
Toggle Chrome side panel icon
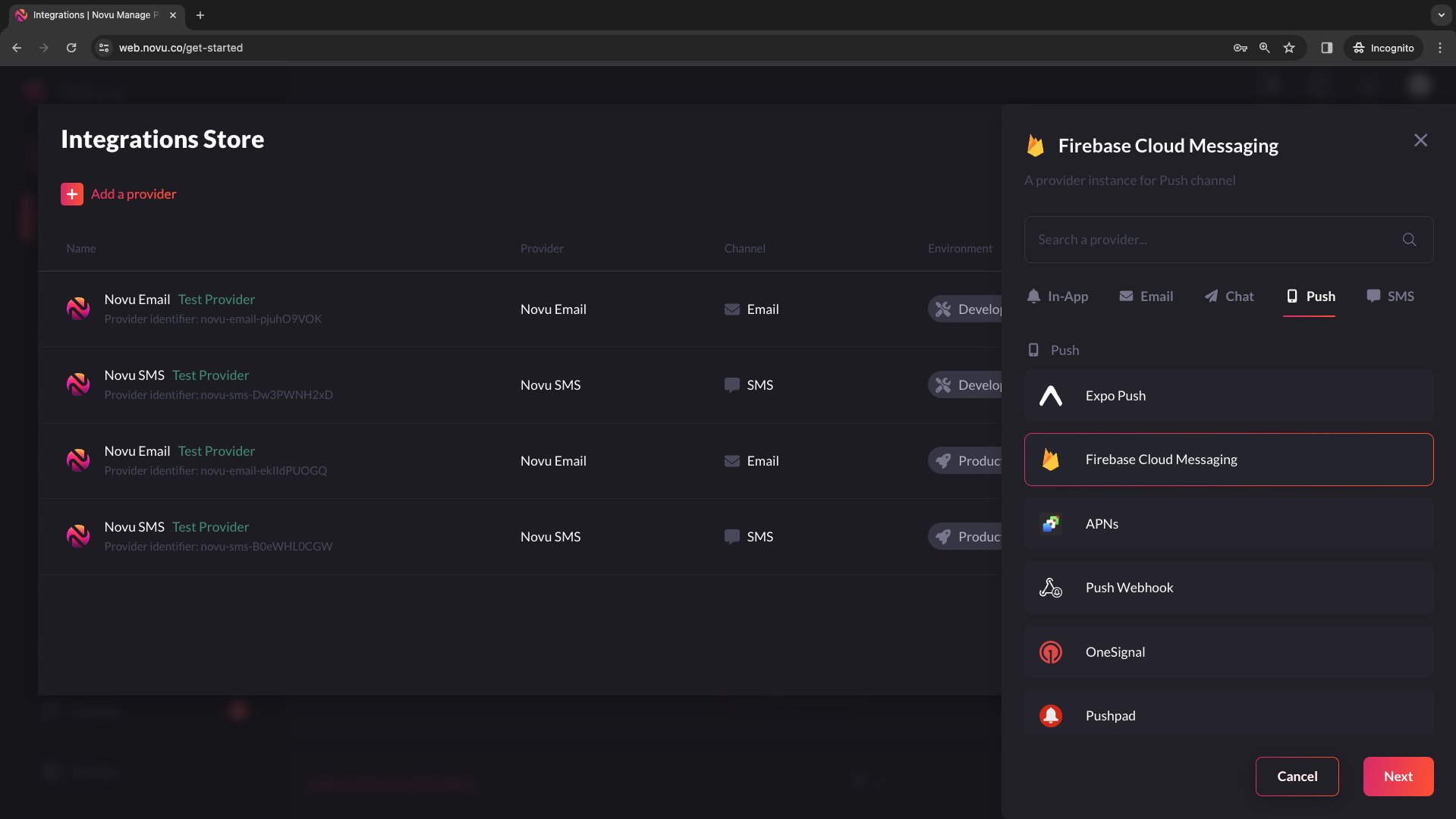[1326, 48]
